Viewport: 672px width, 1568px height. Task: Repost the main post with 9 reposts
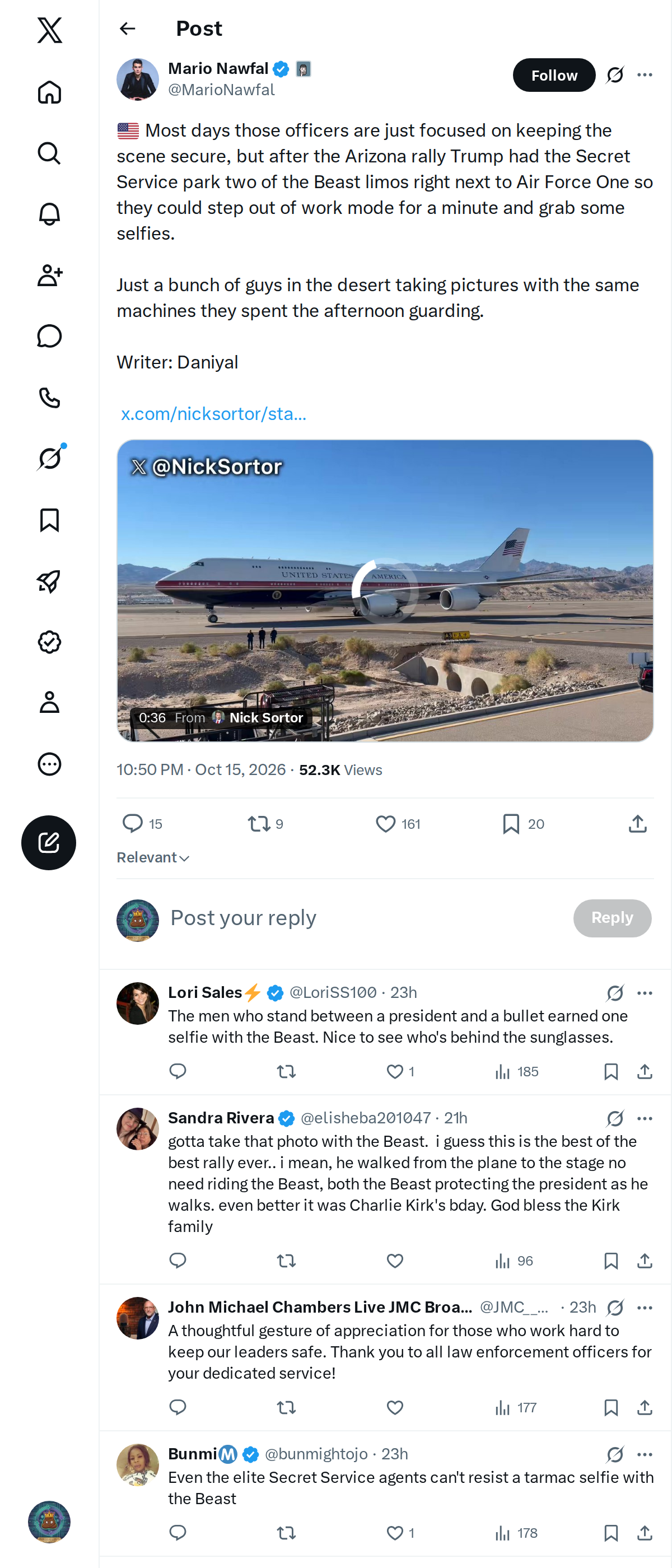pos(265,824)
